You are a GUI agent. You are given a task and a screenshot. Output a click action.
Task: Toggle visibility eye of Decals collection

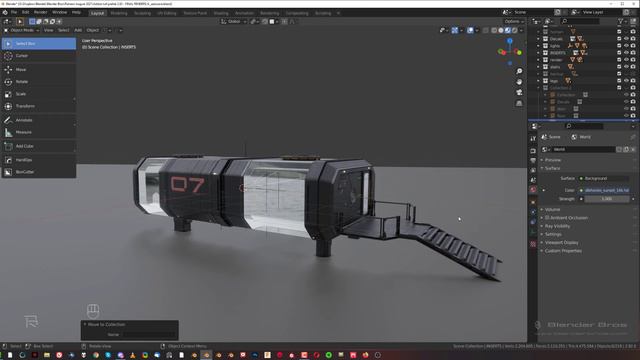(x=626, y=39)
